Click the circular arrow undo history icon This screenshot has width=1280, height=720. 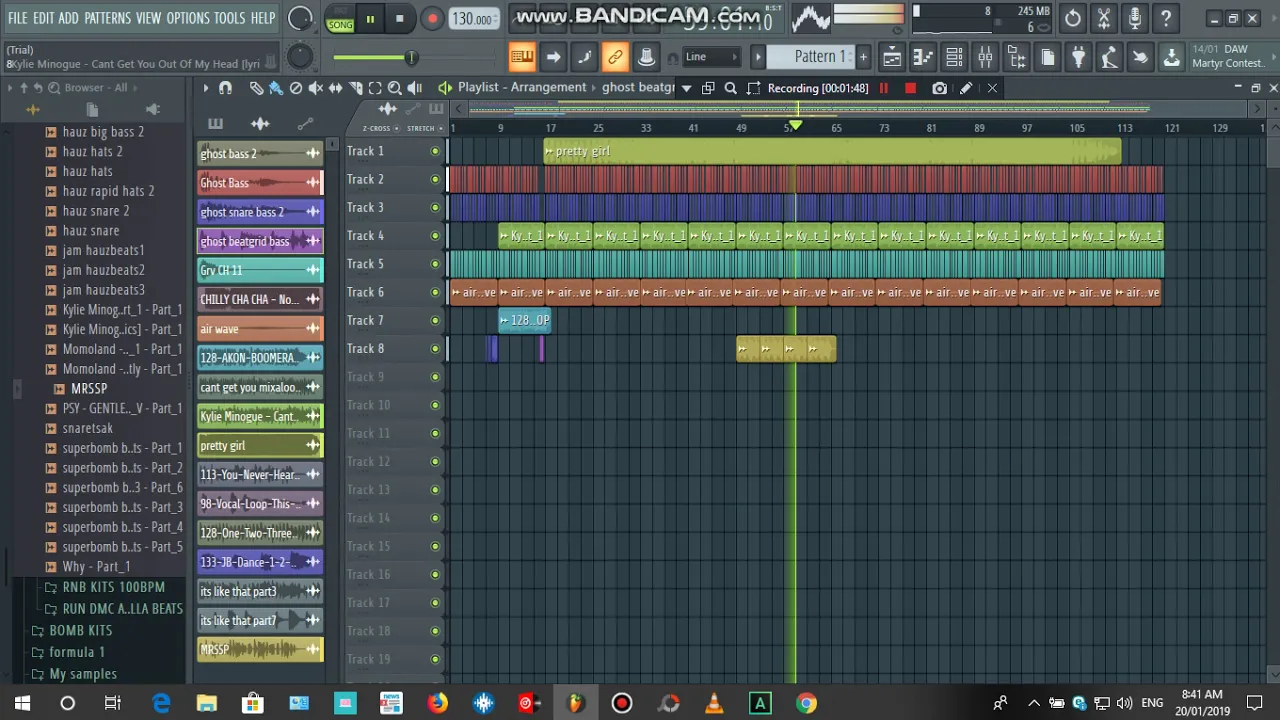tap(1072, 18)
